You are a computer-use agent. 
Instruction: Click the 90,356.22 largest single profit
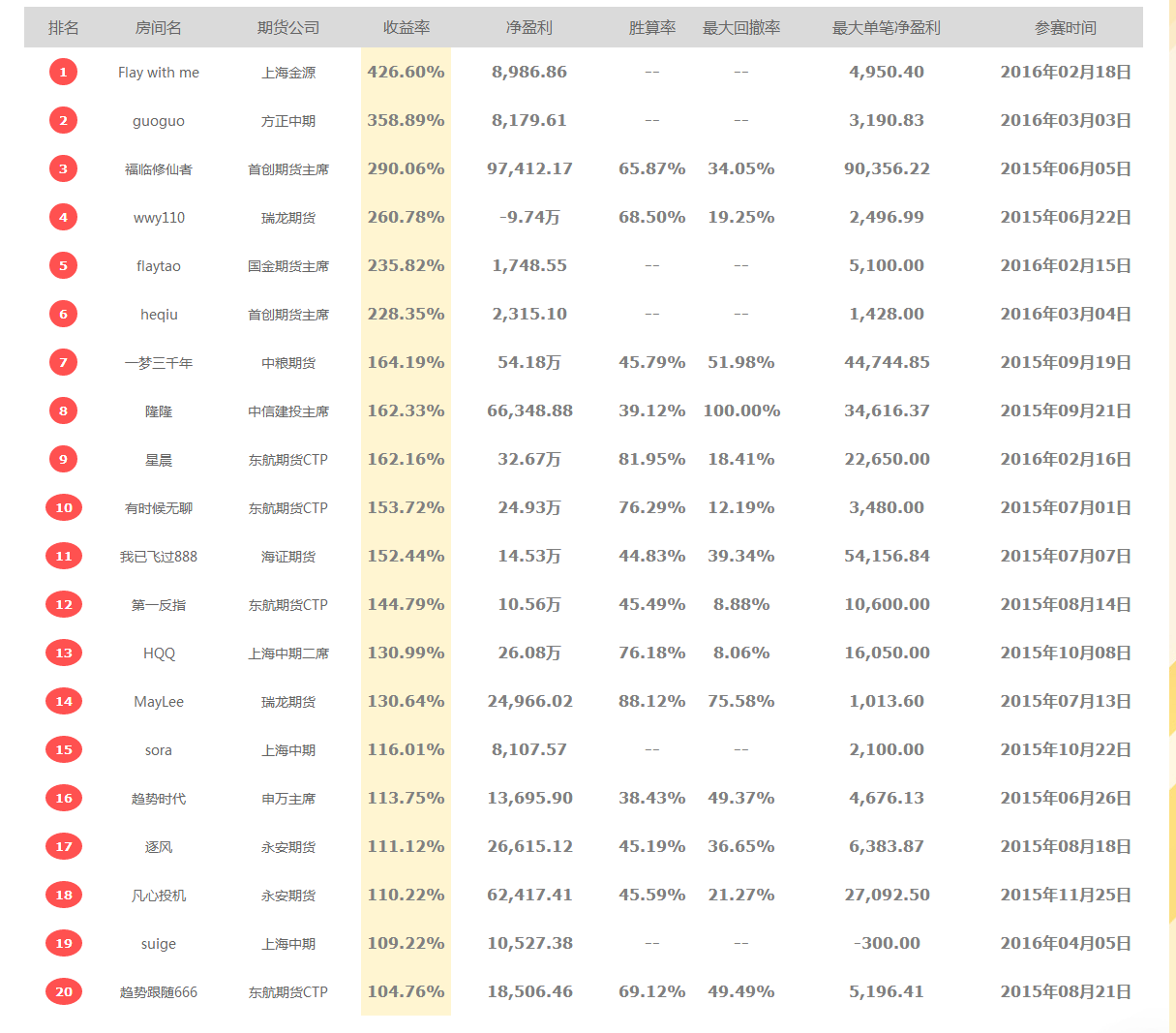point(887,168)
